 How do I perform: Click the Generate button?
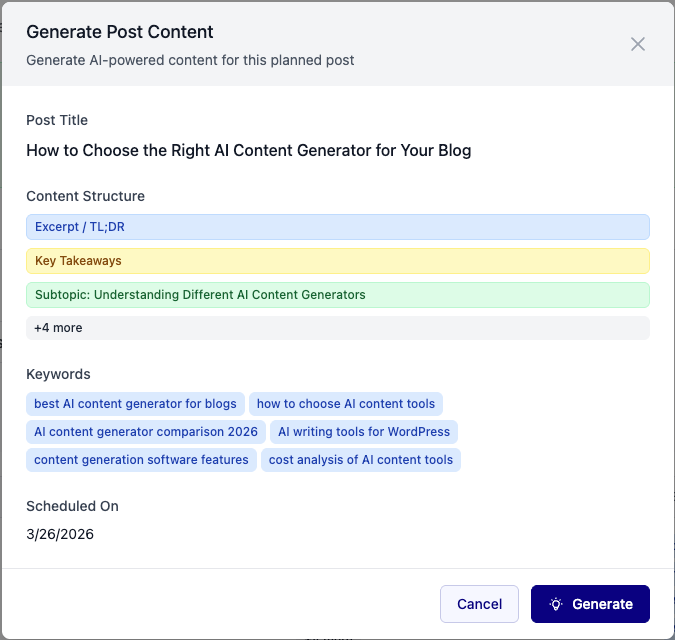pos(590,603)
